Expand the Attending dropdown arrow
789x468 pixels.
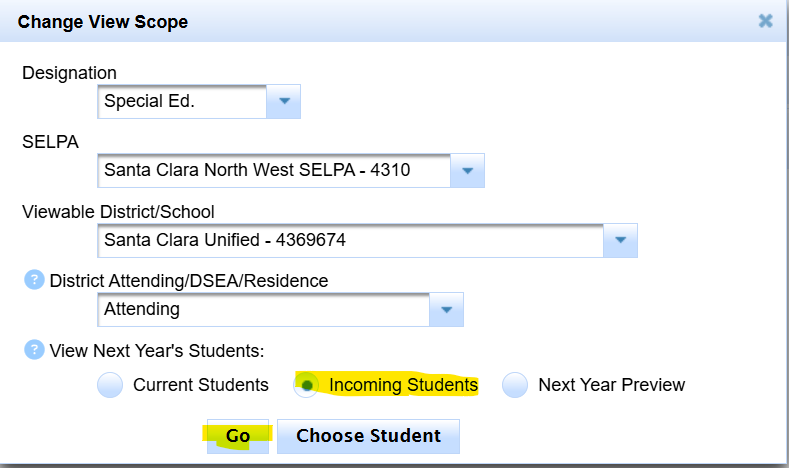(446, 310)
